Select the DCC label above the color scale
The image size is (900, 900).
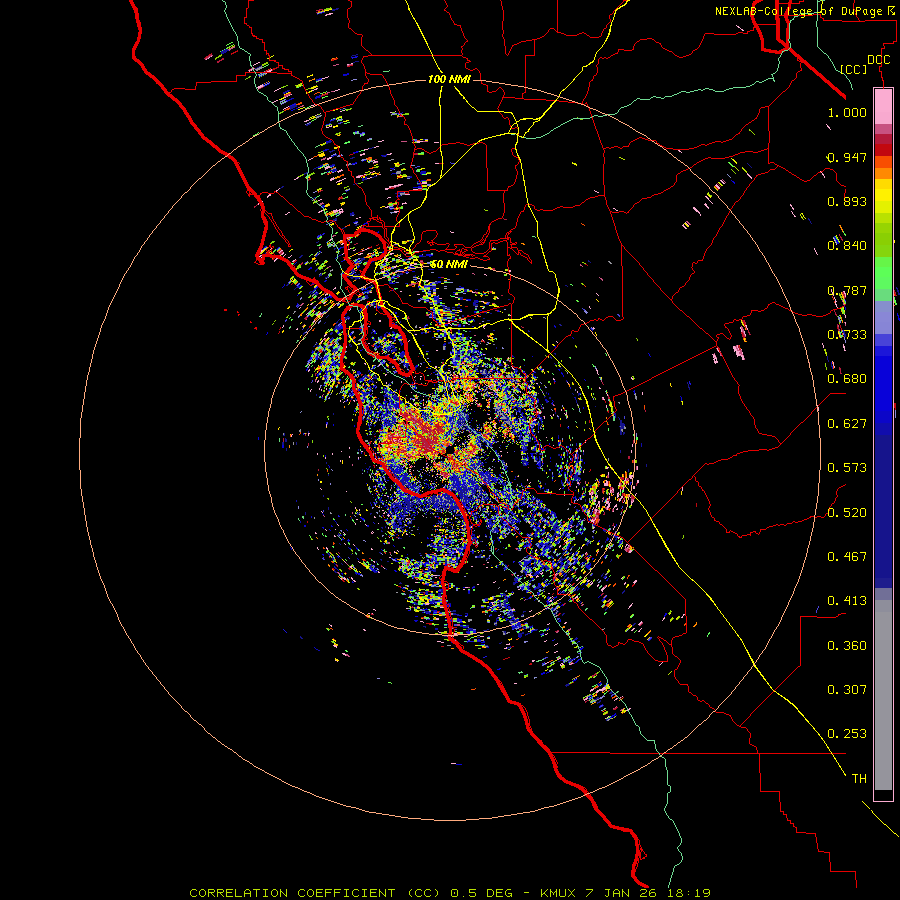[878, 60]
